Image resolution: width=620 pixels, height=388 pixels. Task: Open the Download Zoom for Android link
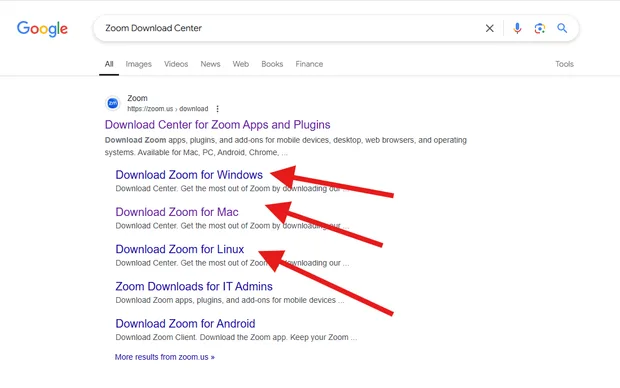coord(185,324)
